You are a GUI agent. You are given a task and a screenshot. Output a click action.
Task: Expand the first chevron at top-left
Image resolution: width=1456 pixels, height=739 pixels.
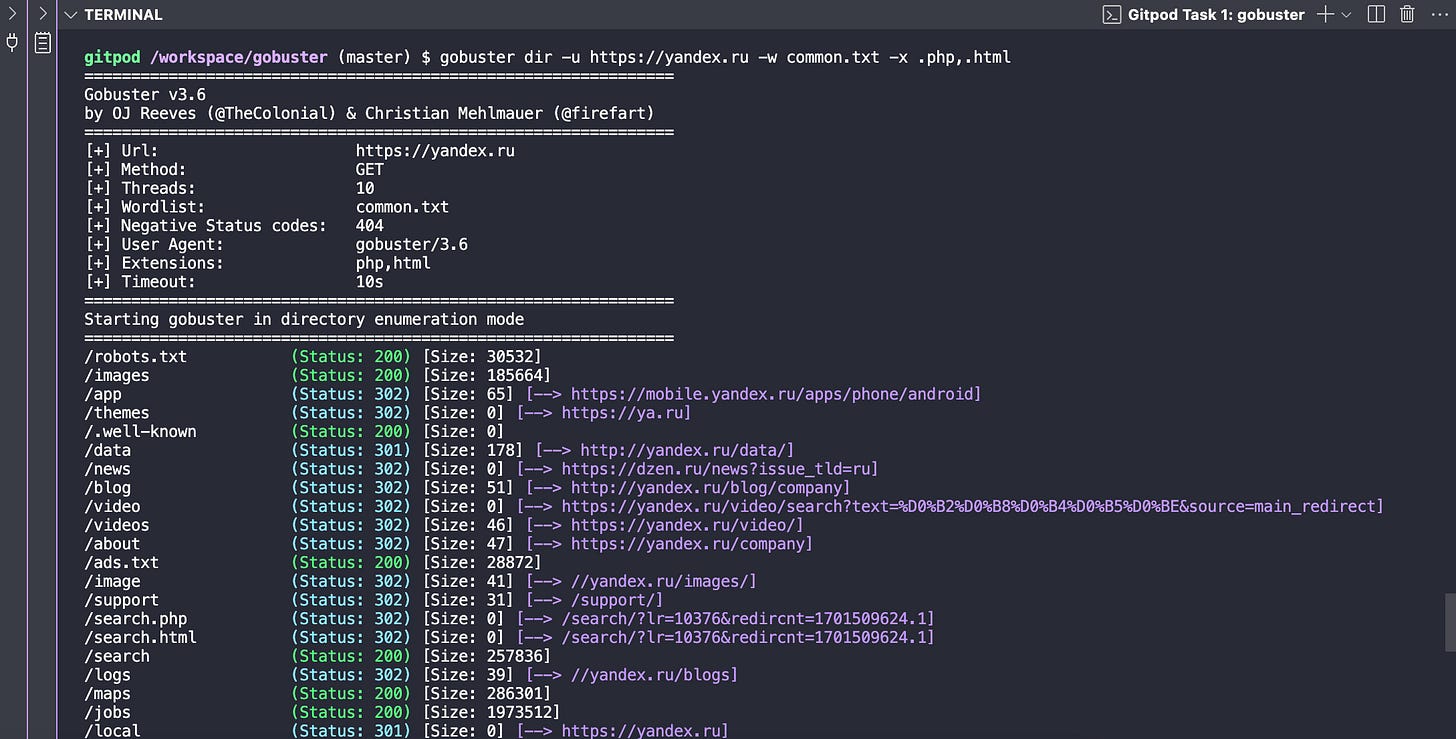(12, 14)
